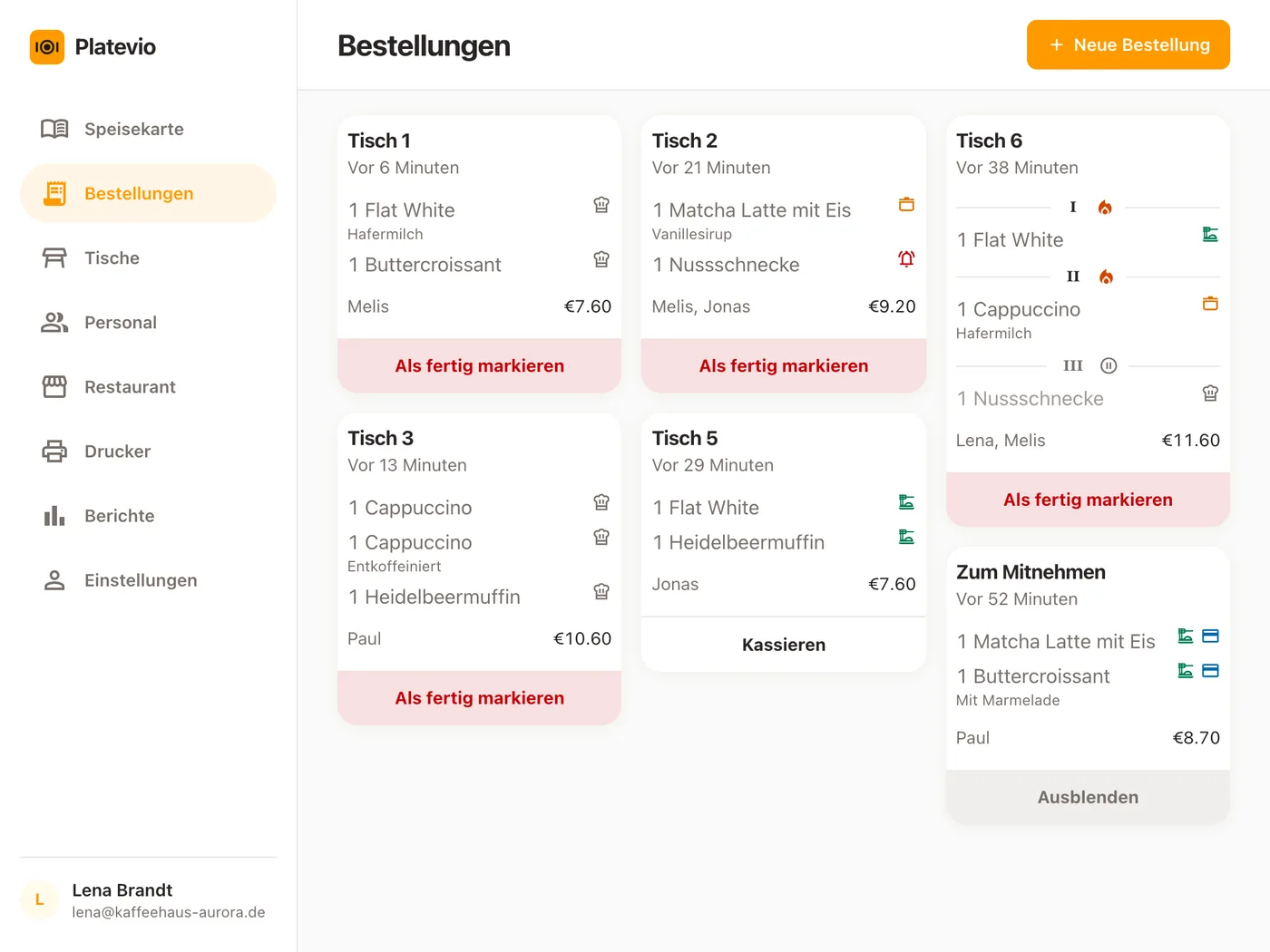
Task: Click Kassieren on Tisch 5
Action: pyautogui.click(x=784, y=645)
